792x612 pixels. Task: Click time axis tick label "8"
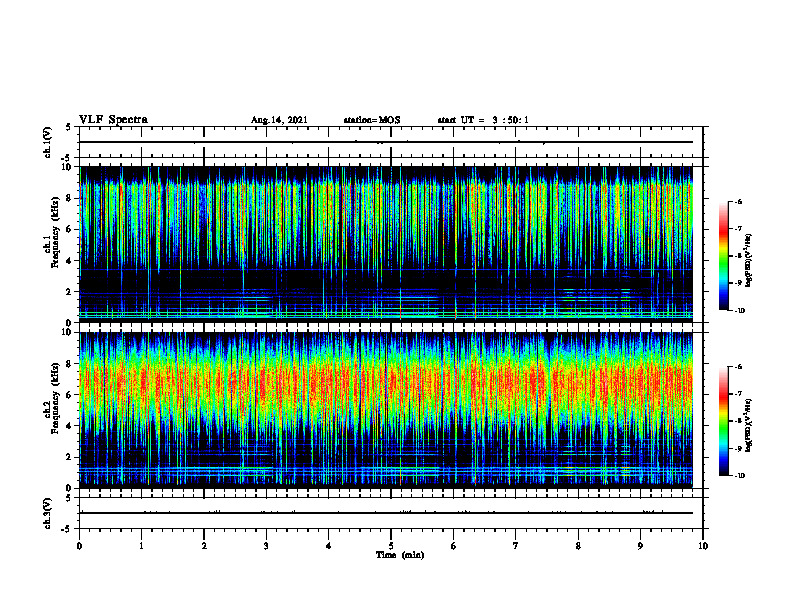tap(578, 546)
